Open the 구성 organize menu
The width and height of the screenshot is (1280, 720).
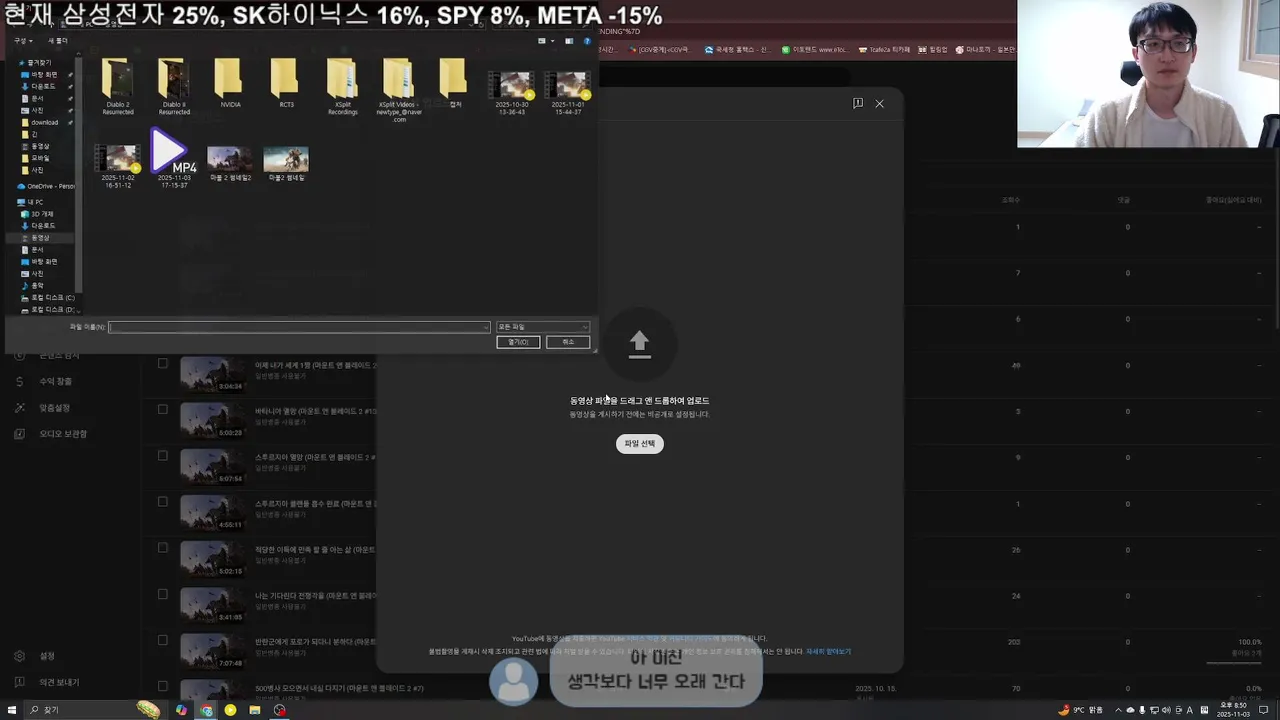[22, 41]
